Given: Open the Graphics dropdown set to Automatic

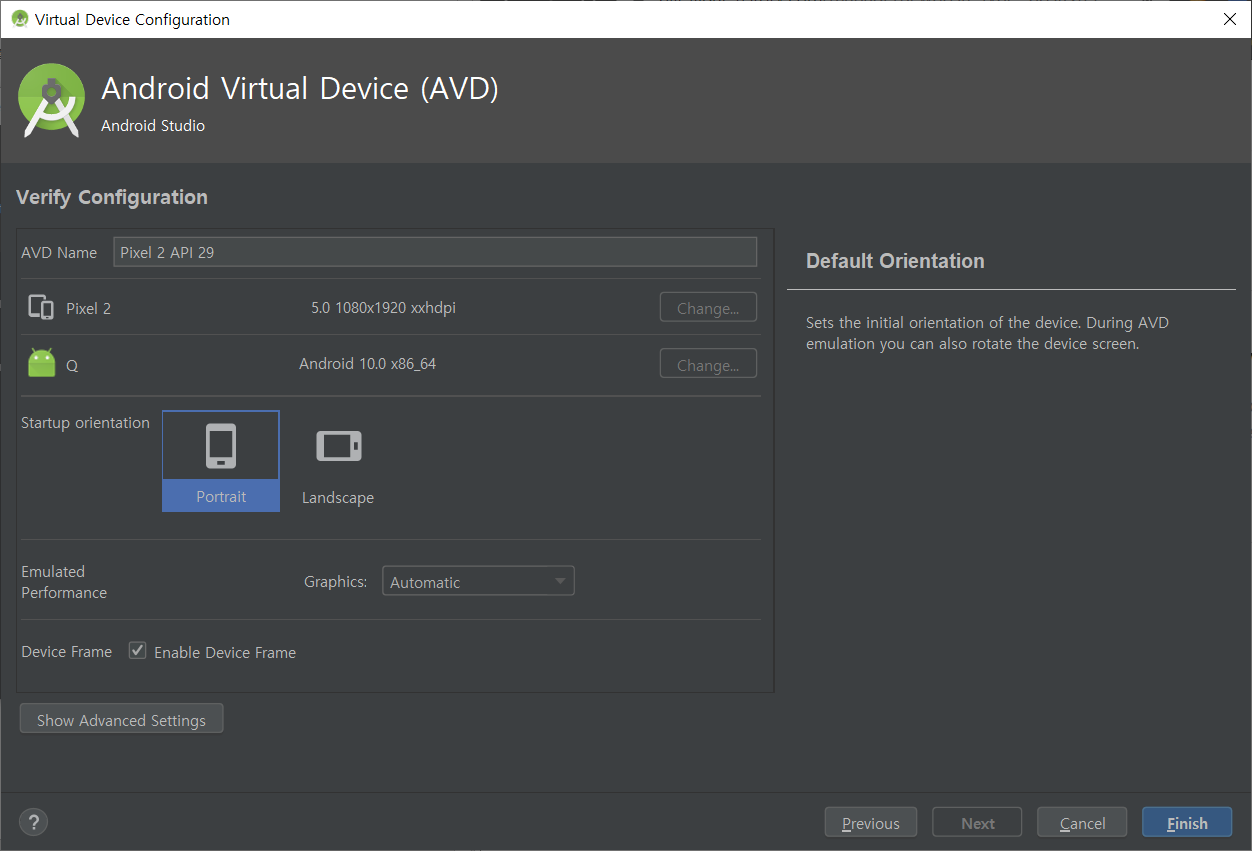Looking at the screenshot, I should (x=478, y=581).
